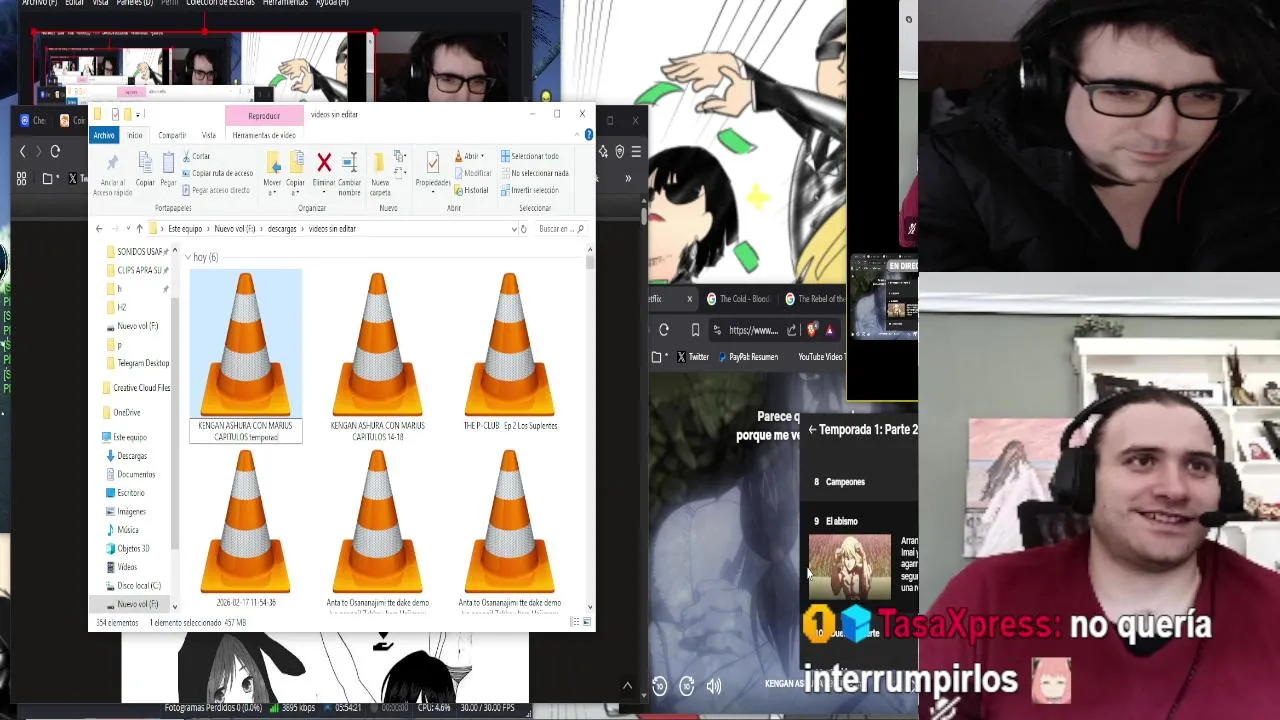Viewport: 1280px width, 720px height.
Task: Click the red Eliminar X icon
Action: [324, 162]
